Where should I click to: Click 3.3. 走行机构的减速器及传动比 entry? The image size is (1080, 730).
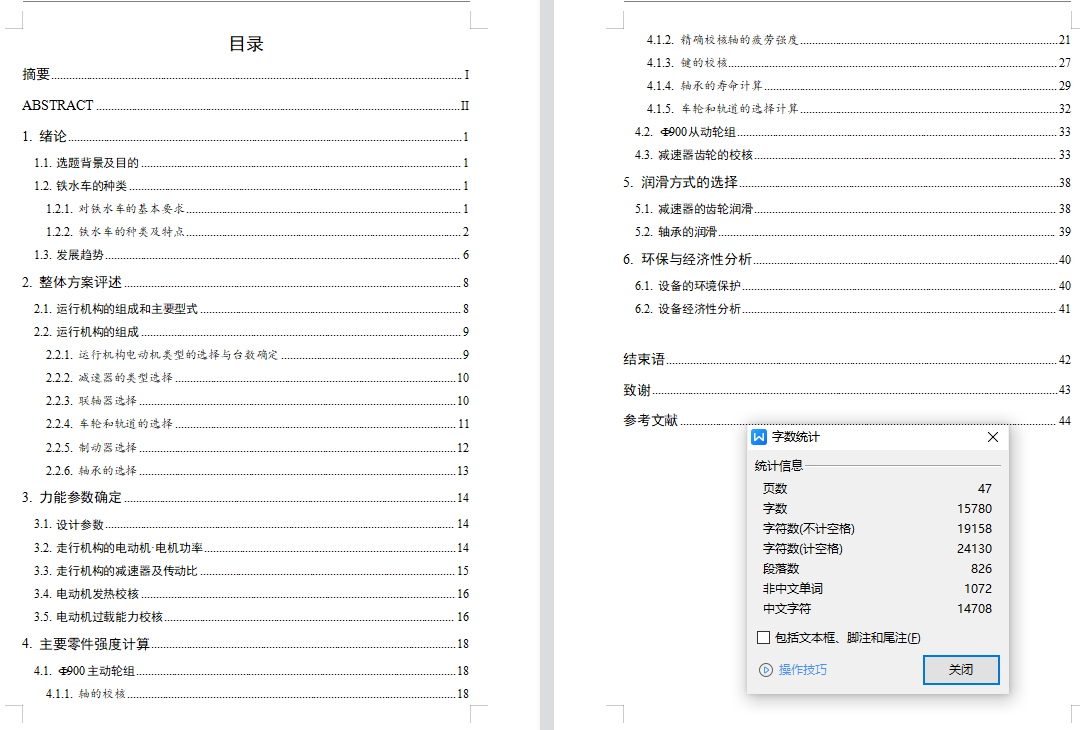point(251,571)
